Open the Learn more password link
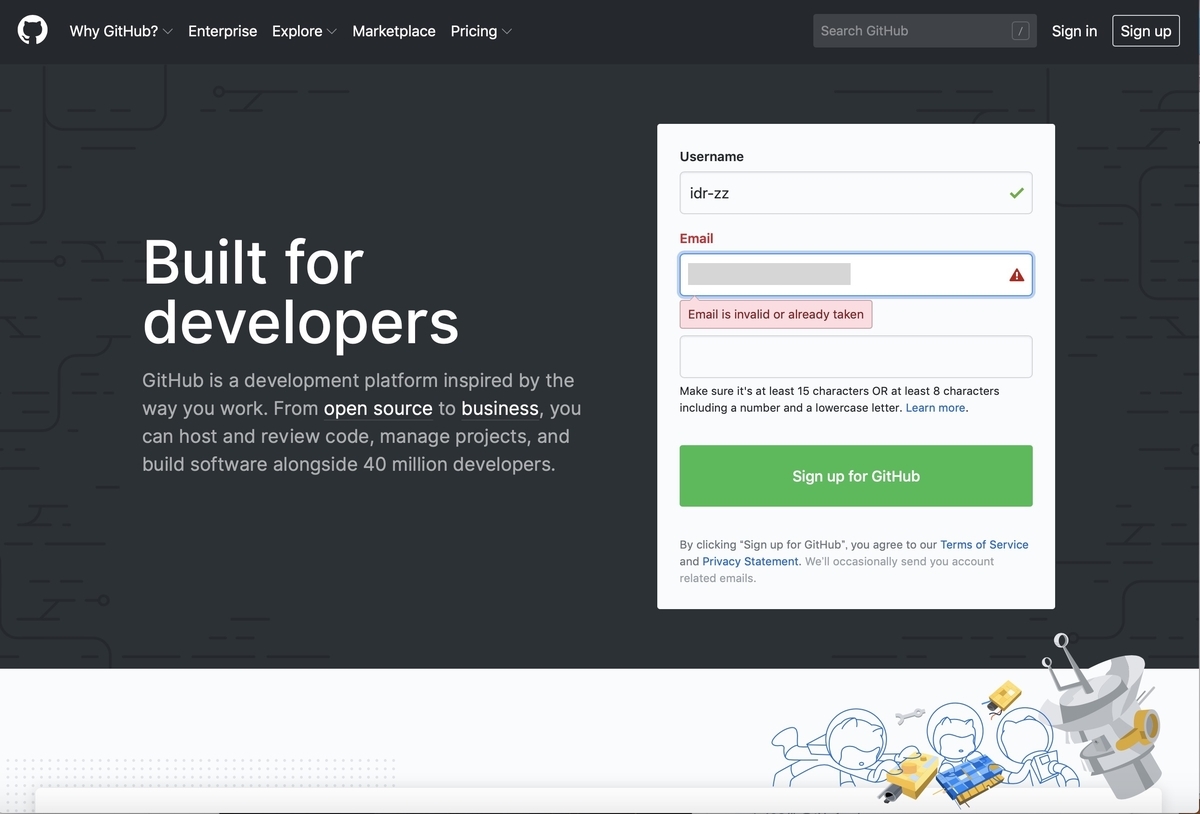This screenshot has height=814, width=1200. point(935,408)
